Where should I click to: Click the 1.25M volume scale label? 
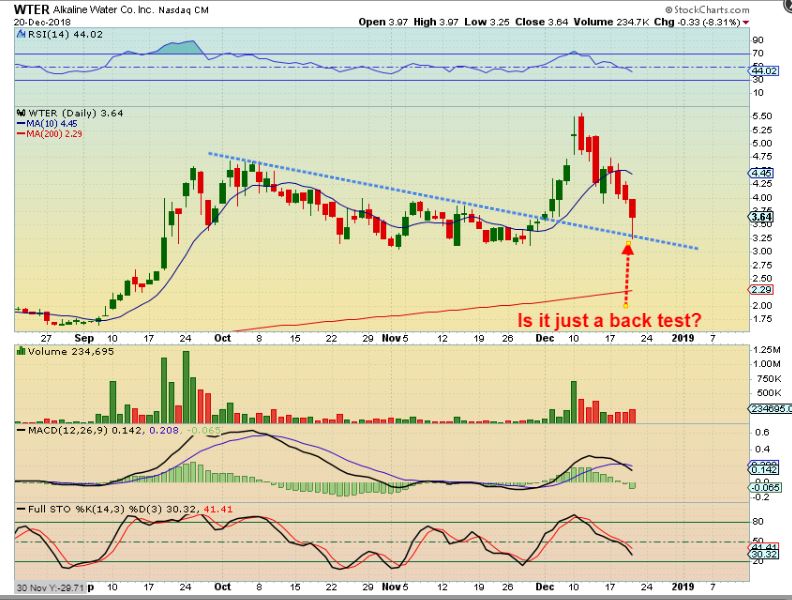[767, 350]
